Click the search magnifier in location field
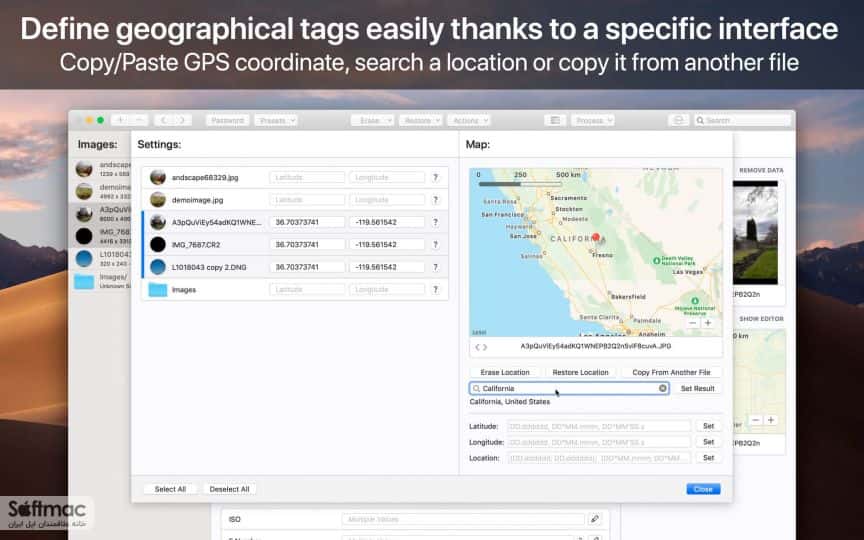This screenshot has width=864, height=540. [x=477, y=388]
